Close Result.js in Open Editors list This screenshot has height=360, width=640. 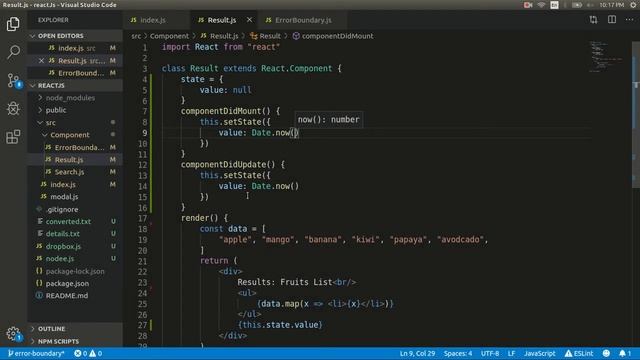[41, 60]
